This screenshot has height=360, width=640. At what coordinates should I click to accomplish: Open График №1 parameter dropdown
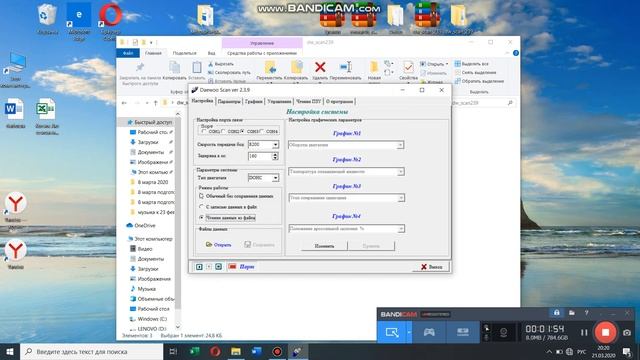coord(400,145)
